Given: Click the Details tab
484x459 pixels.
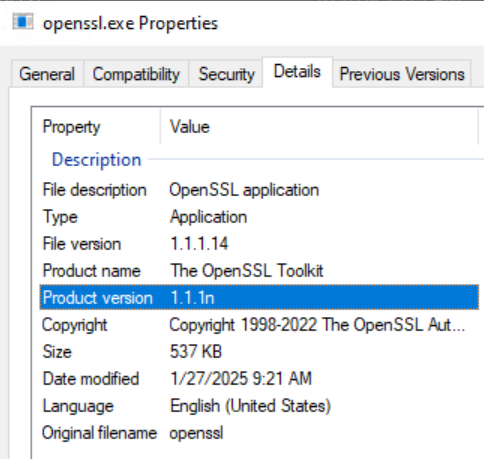Looking at the screenshot, I should (297, 72).
